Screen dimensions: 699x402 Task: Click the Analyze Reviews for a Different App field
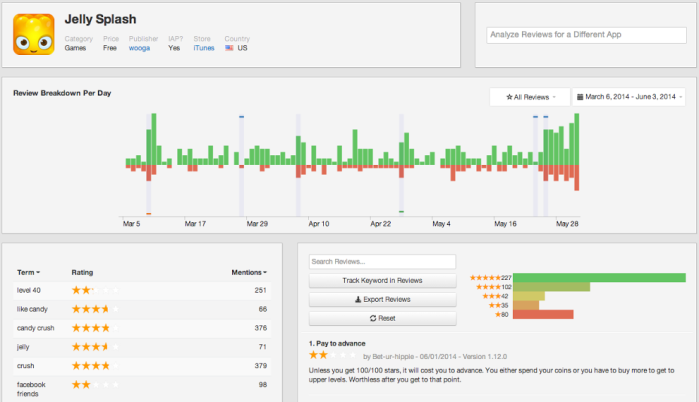pos(586,35)
